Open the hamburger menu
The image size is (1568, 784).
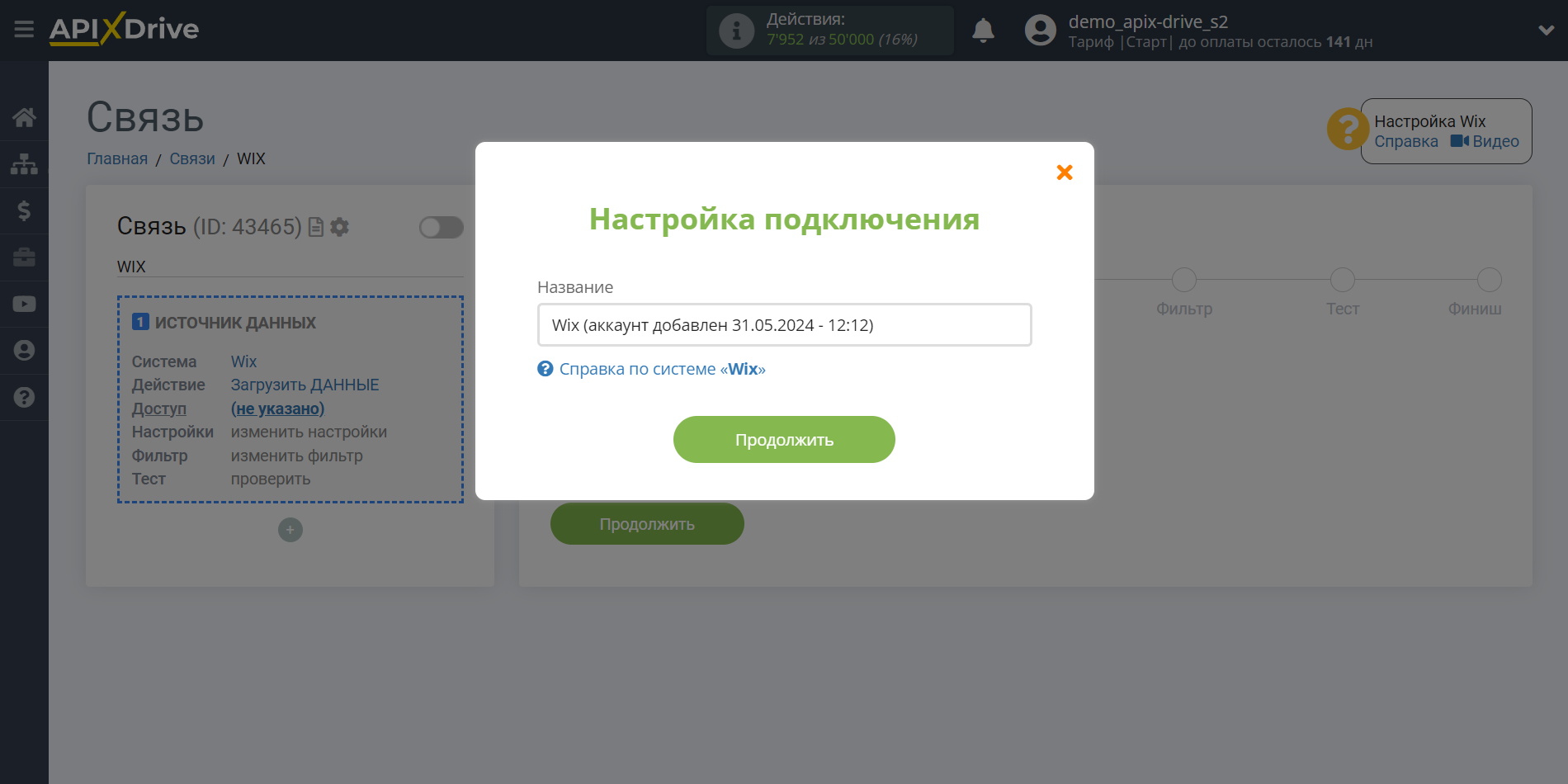pyautogui.click(x=24, y=30)
